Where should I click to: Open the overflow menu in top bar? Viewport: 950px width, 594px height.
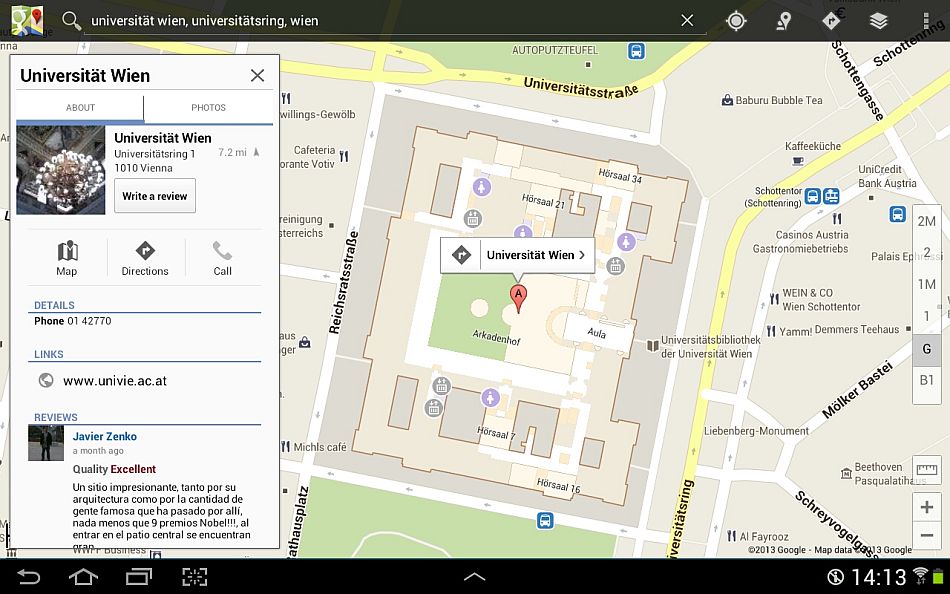pyautogui.click(x=926, y=21)
